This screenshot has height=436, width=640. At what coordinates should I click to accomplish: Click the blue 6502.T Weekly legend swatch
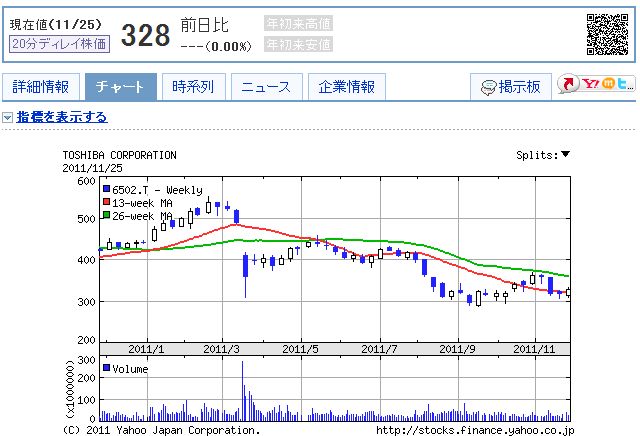(107, 189)
